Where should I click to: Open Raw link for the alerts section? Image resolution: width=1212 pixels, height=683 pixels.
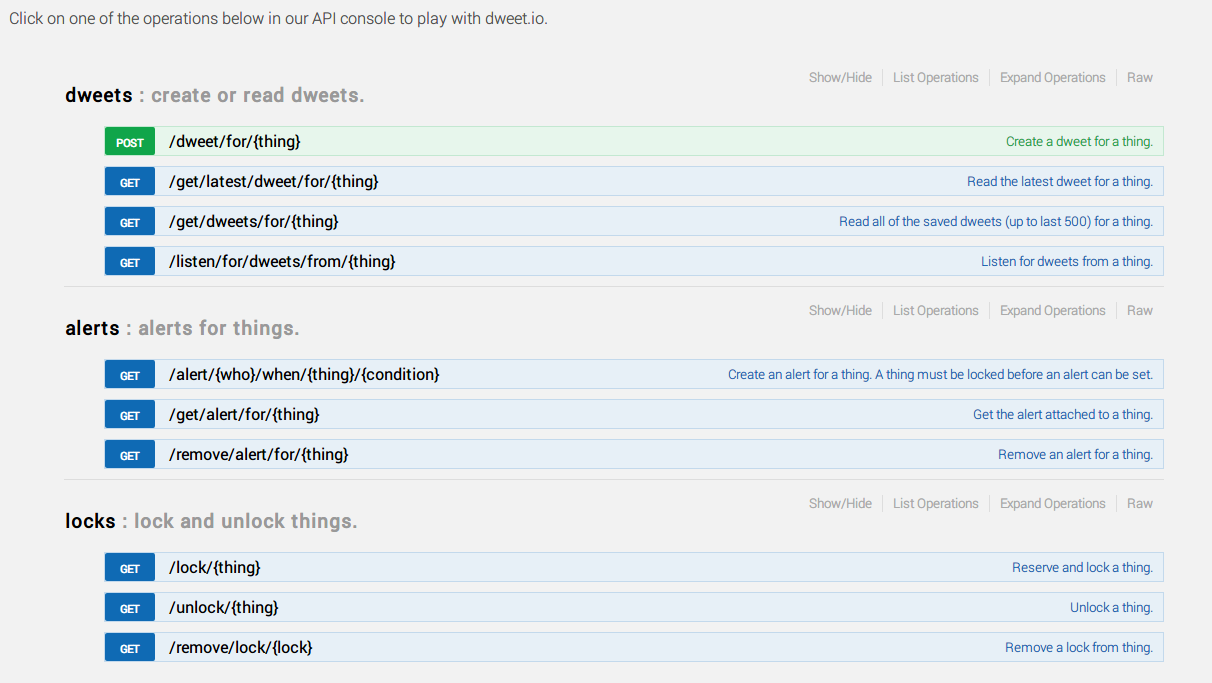1140,310
